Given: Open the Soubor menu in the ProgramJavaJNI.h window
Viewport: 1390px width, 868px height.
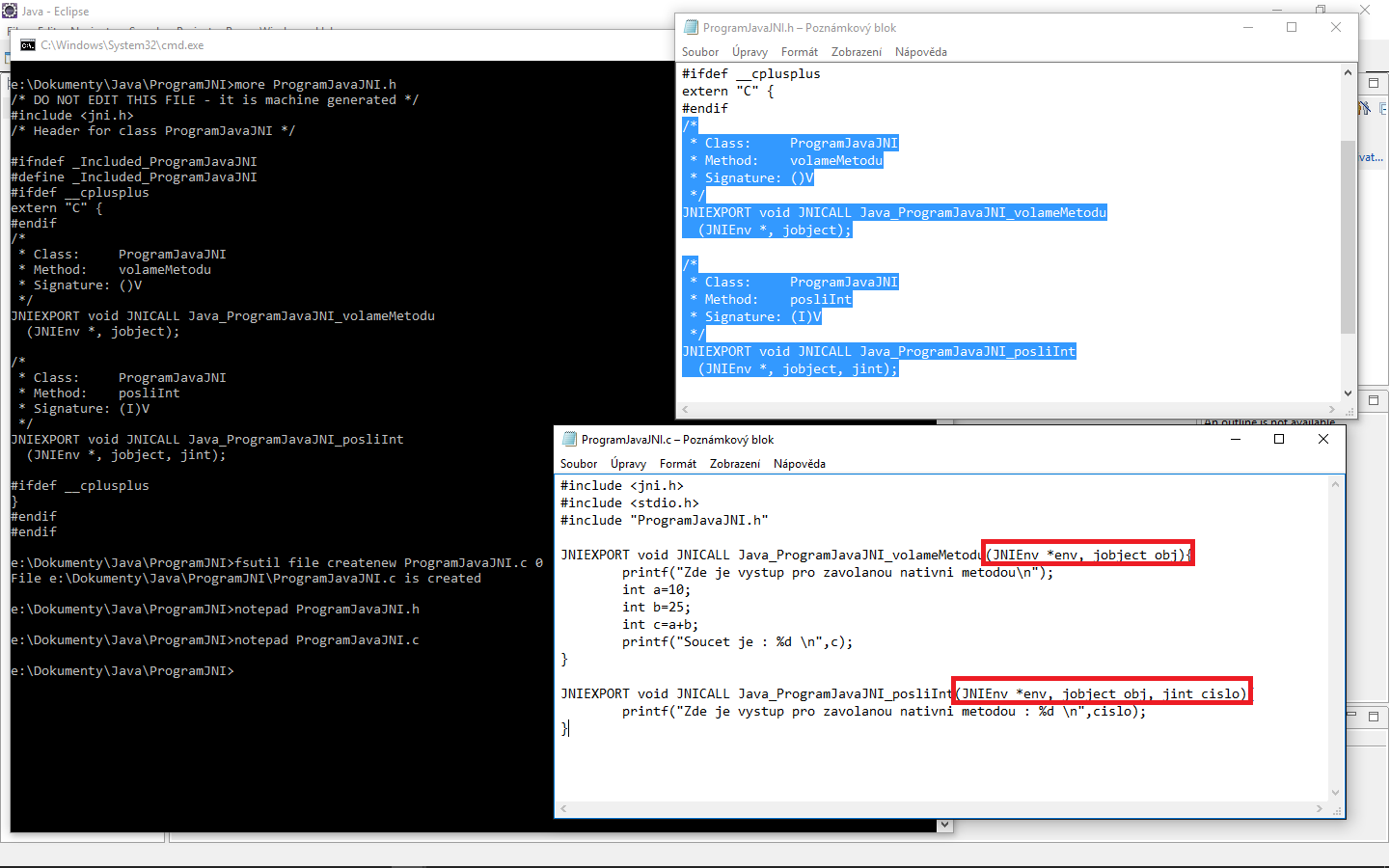Looking at the screenshot, I should pos(698,51).
